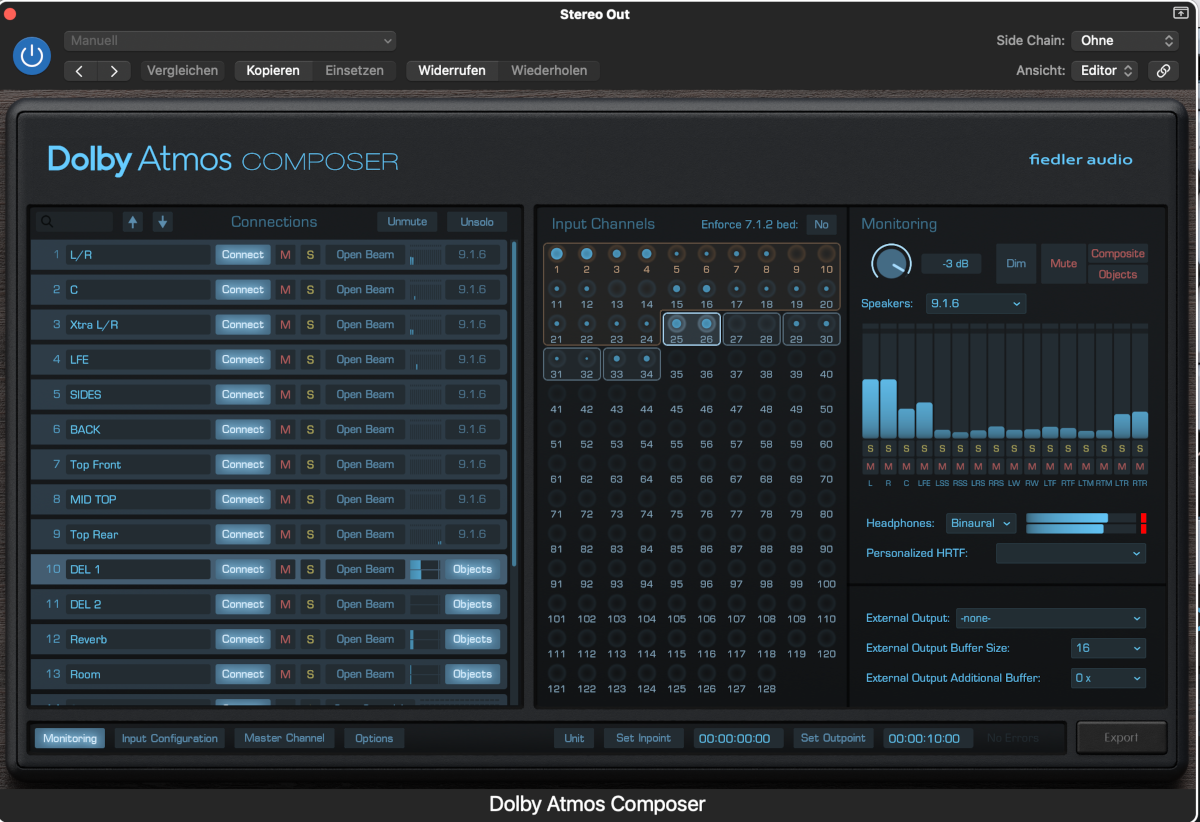
Task: Toggle the monitoring Mute button
Action: [1063, 264]
